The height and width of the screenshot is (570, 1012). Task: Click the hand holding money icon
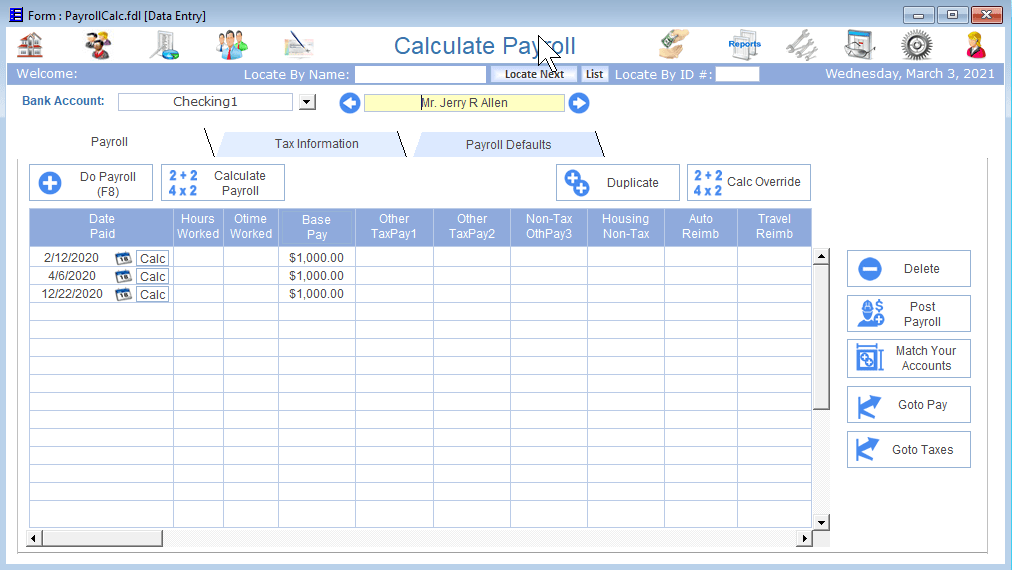[x=674, y=45]
